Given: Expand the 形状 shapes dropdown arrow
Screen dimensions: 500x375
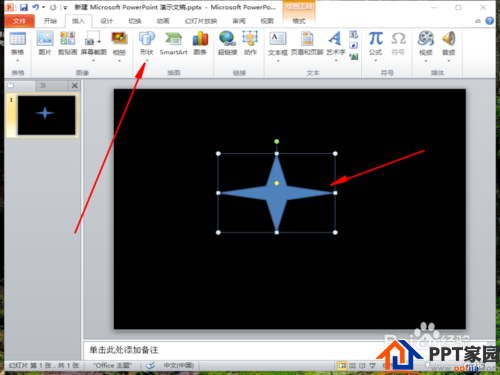Looking at the screenshot, I should (147, 61).
